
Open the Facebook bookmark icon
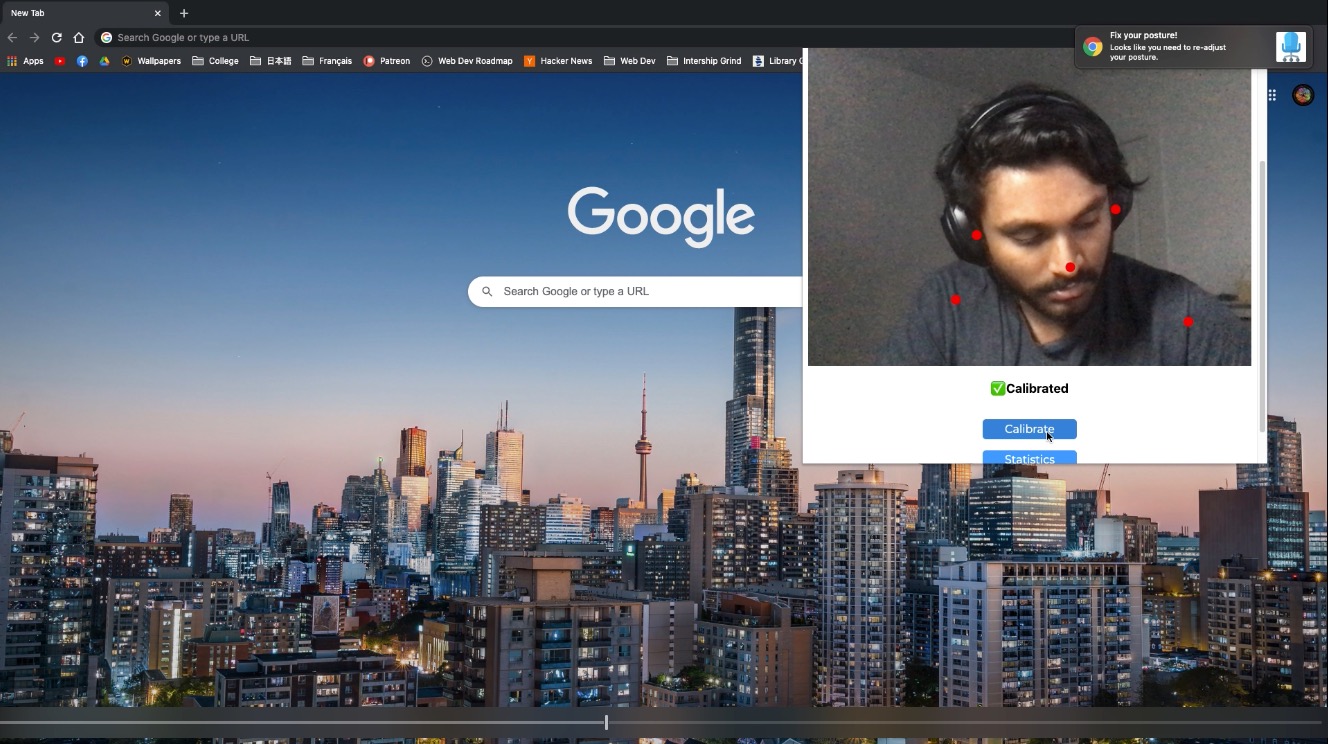coord(82,61)
